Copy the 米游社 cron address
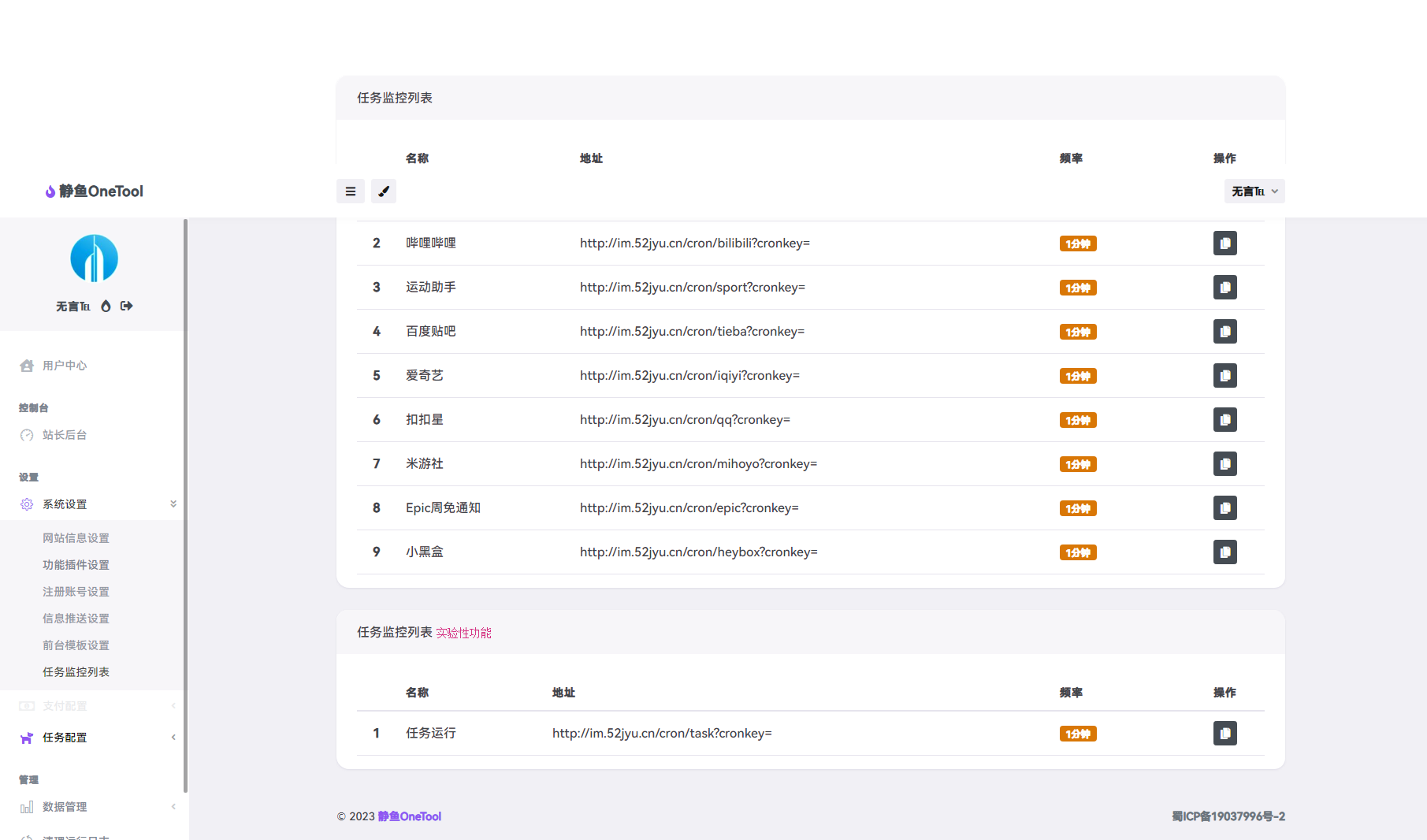Image resolution: width=1427 pixels, height=840 pixels. (x=1224, y=464)
